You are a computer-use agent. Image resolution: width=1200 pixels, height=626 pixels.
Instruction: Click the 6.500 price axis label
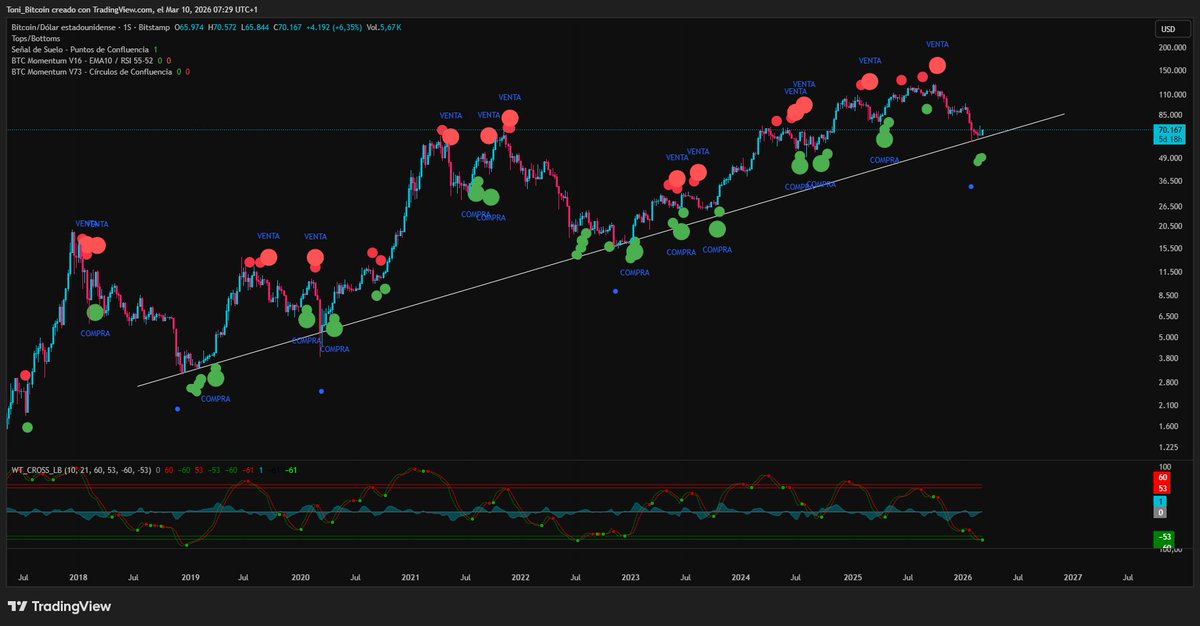[x=1166, y=316]
